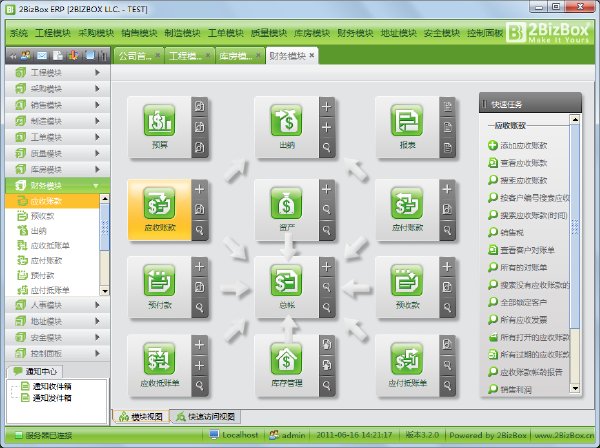Viewport: 600px width, 448px height.
Task: Open the 应付账款 accounts payable tile
Action: 406,204
